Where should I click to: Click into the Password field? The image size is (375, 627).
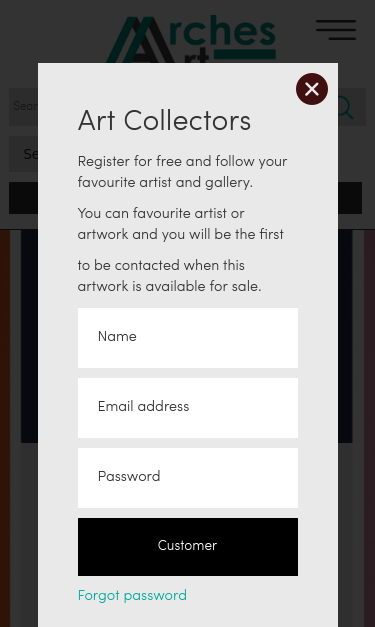pyautogui.click(x=188, y=478)
